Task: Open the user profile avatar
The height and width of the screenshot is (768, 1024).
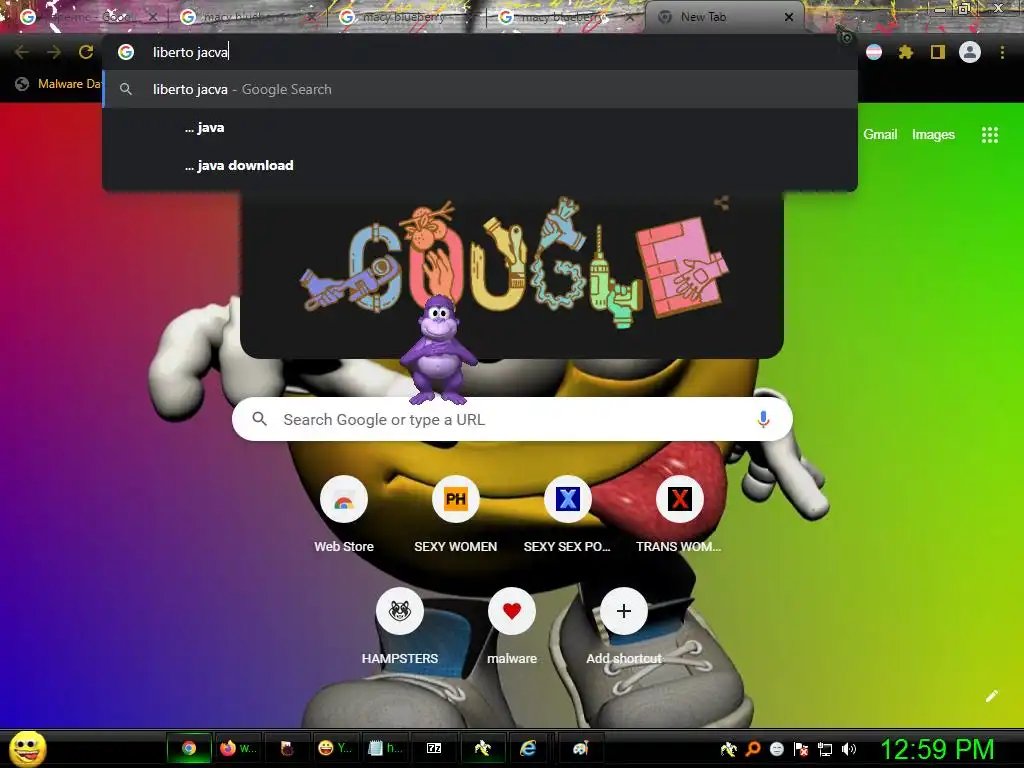Action: click(x=970, y=52)
